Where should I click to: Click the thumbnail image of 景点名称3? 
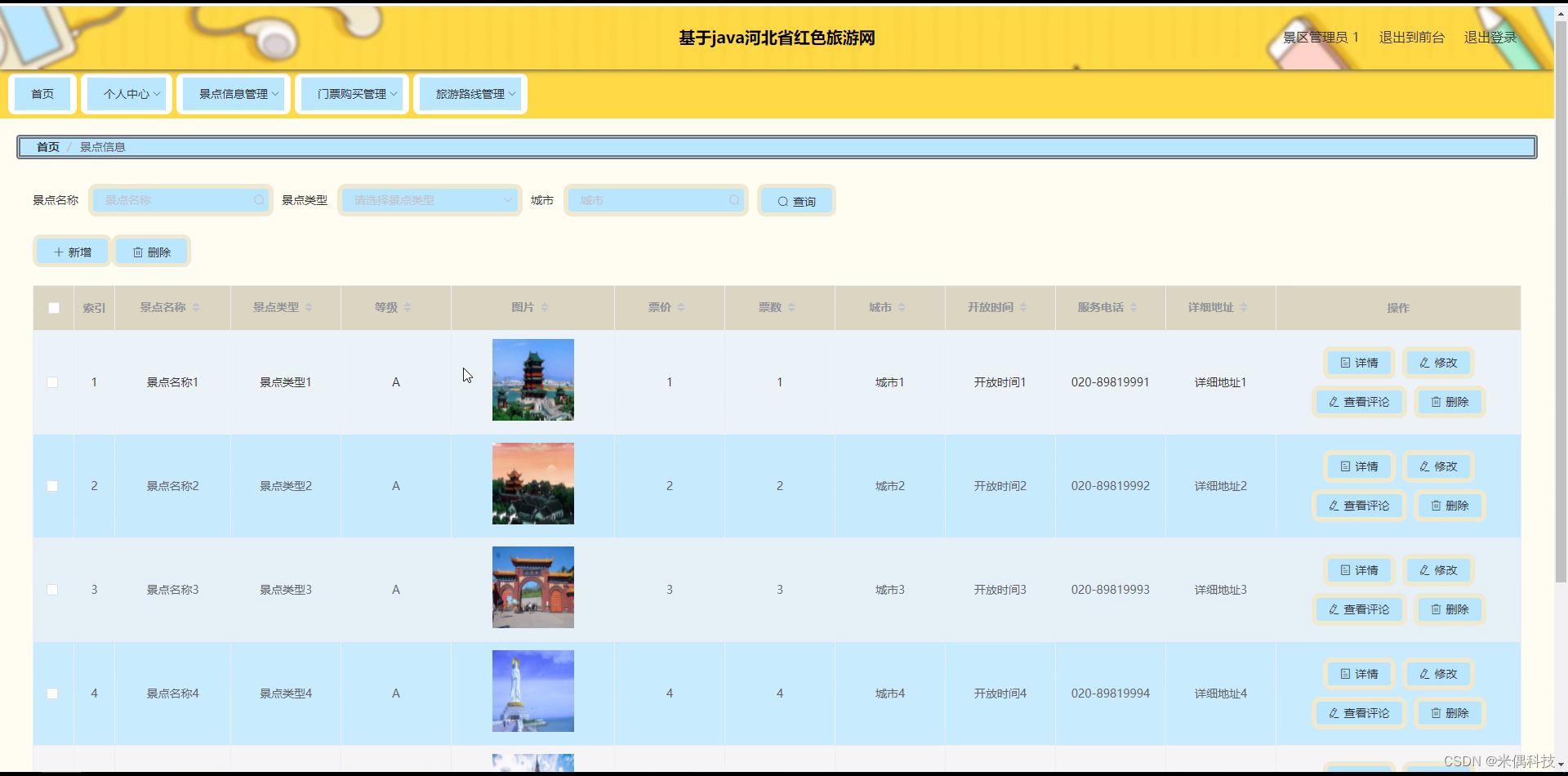532,587
